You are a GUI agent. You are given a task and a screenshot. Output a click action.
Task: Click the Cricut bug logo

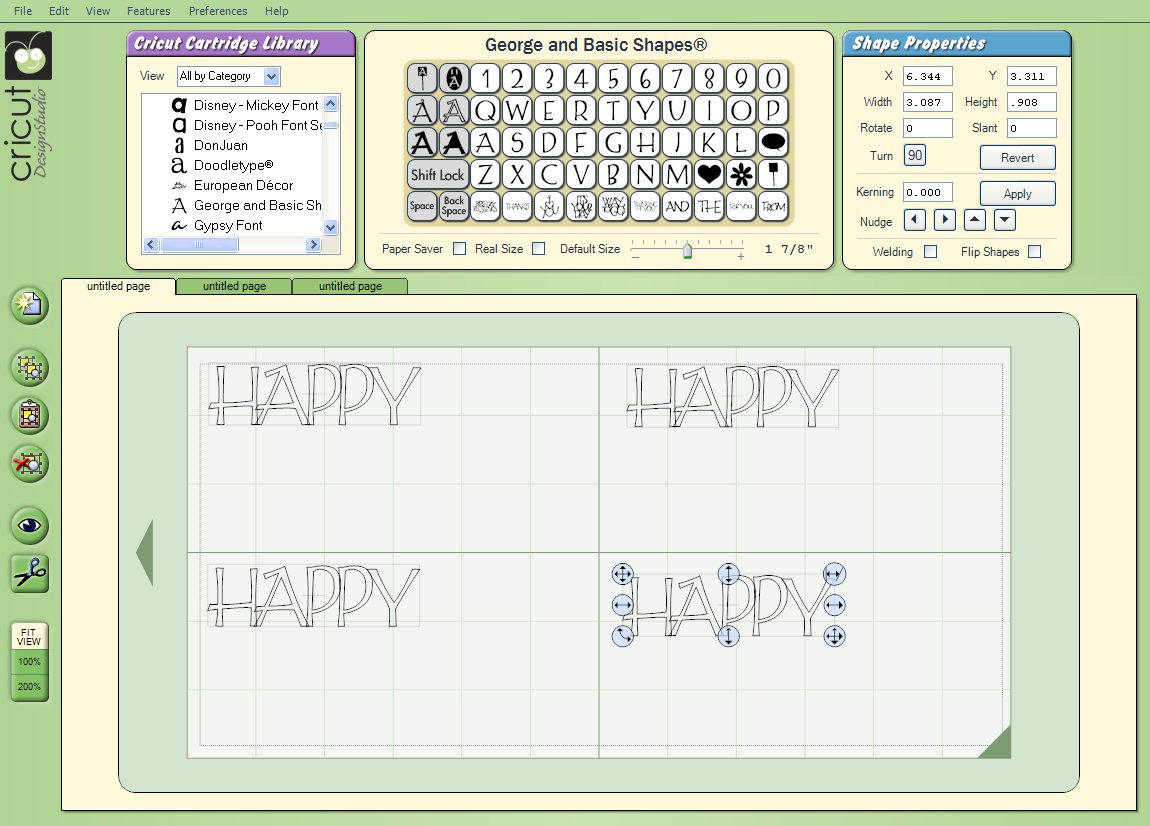tap(29, 55)
